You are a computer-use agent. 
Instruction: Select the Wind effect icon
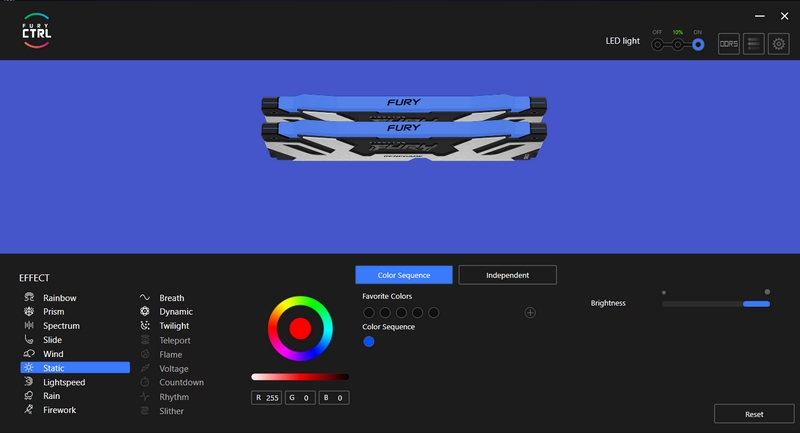(29, 353)
